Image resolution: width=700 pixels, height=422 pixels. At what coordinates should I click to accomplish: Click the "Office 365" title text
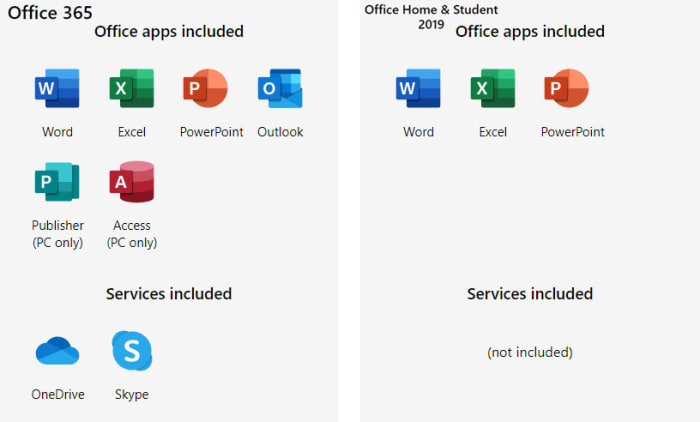click(x=51, y=12)
